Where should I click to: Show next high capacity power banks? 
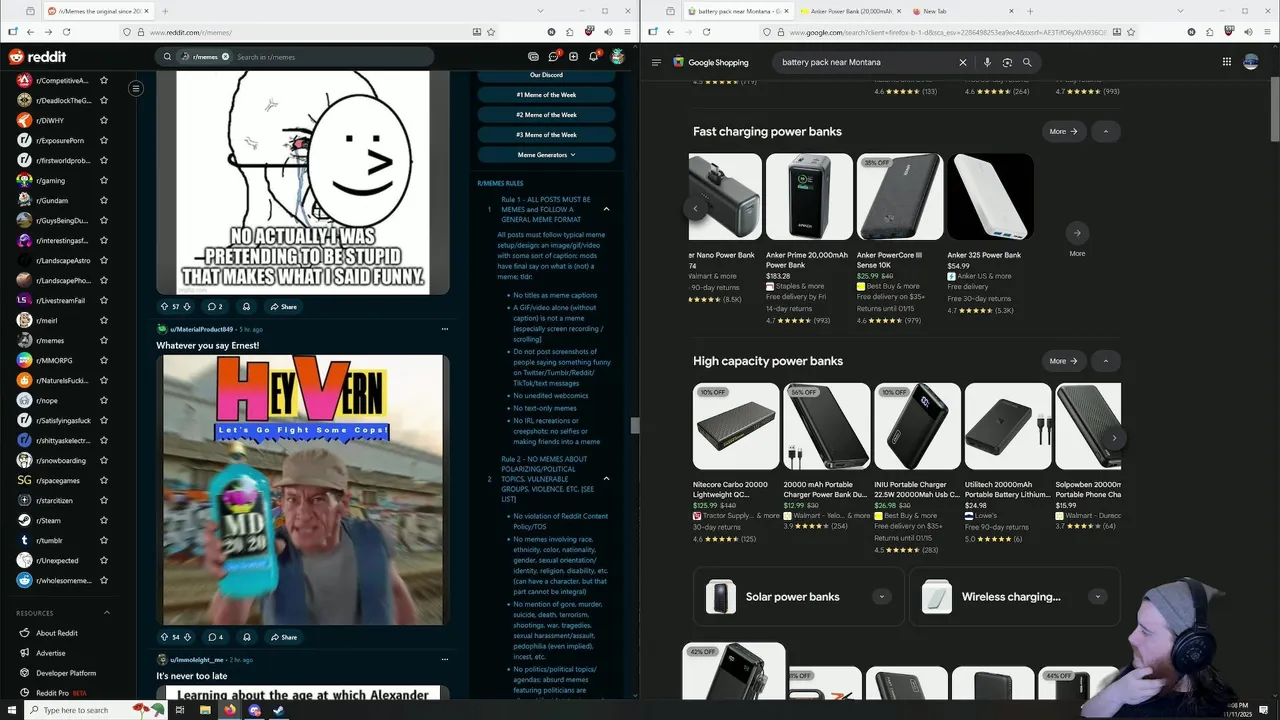tap(1114, 438)
